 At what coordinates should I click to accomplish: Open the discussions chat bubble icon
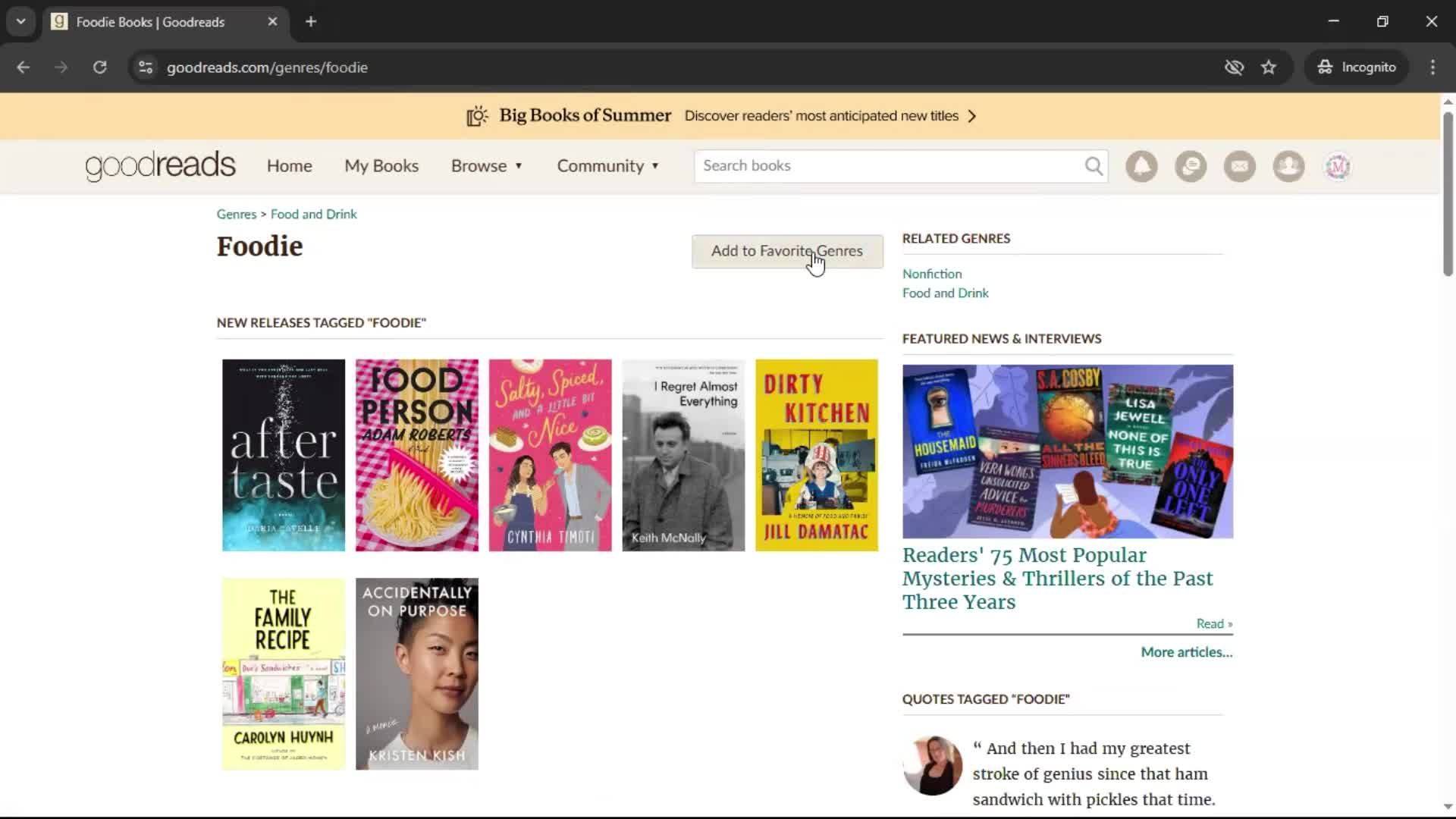point(1191,166)
